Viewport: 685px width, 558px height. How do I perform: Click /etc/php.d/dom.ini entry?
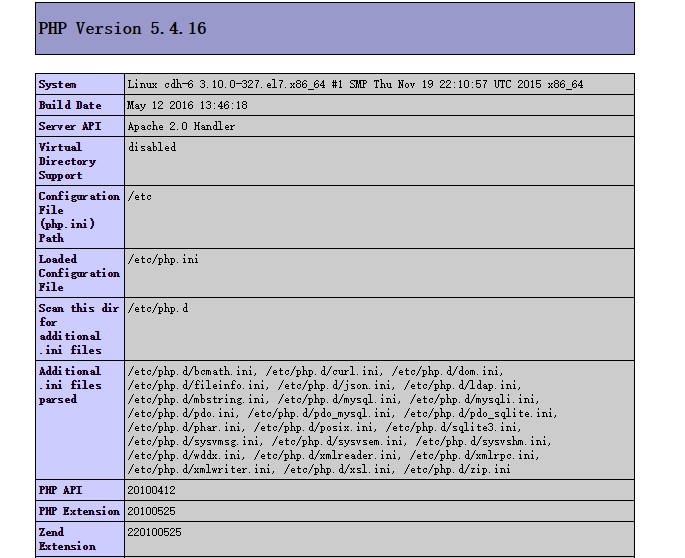click(x=445, y=371)
